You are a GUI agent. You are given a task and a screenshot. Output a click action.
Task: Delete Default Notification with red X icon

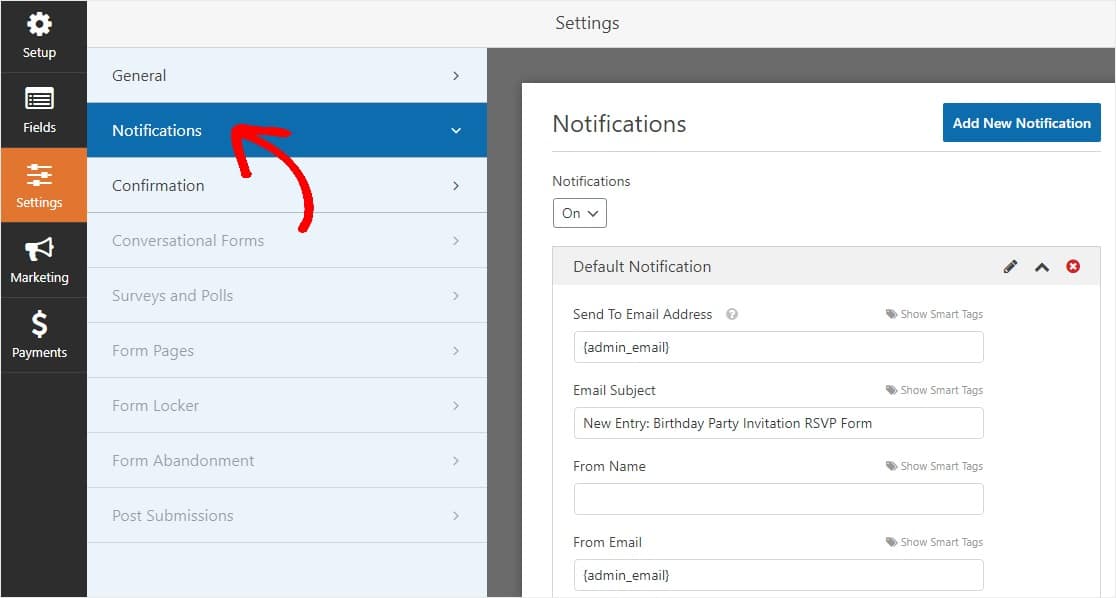click(1073, 266)
